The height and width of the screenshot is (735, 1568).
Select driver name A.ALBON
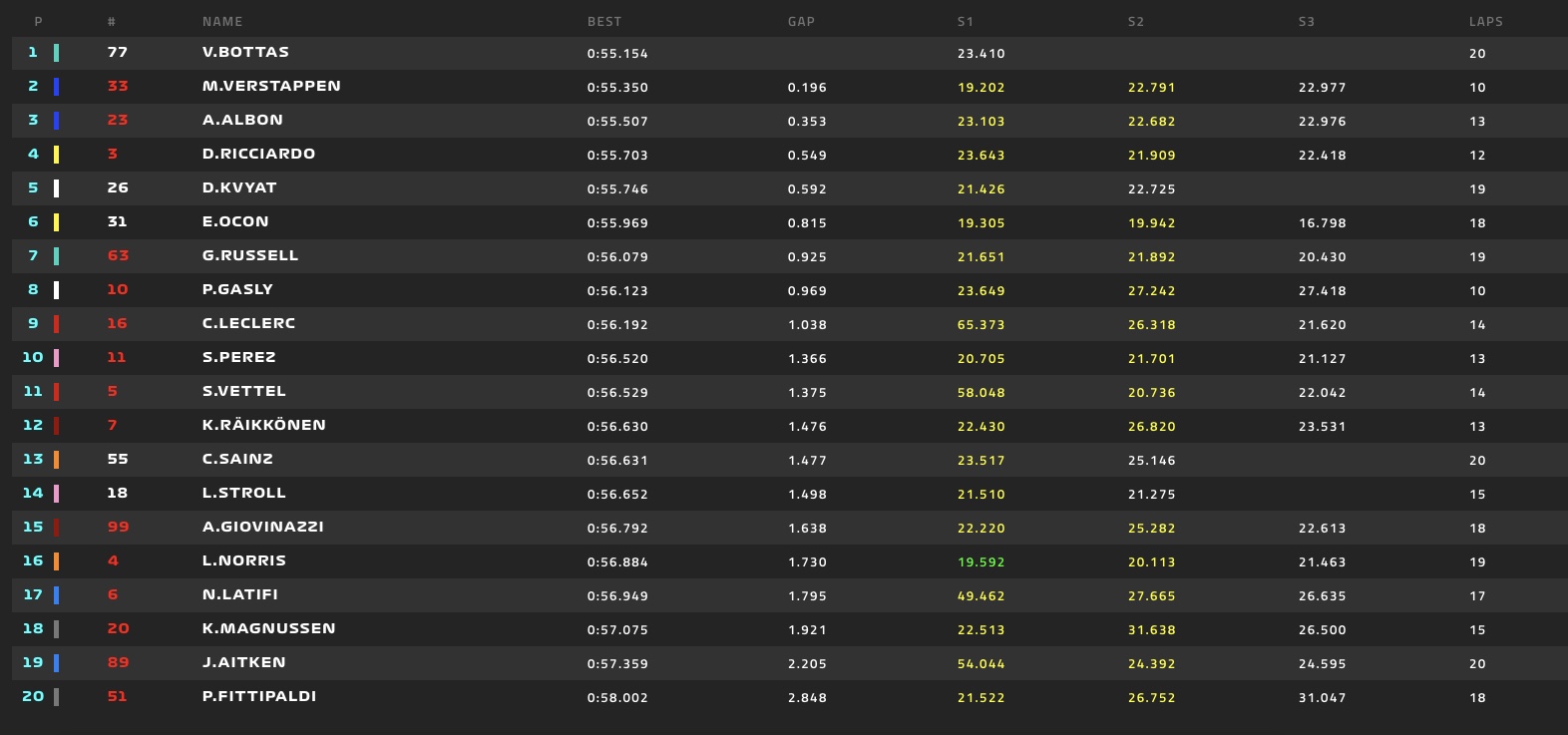coord(242,120)
